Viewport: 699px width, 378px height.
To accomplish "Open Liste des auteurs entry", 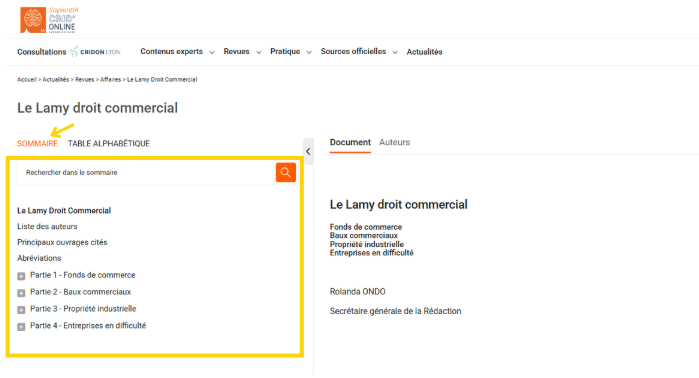I will [x=47, y=226].
